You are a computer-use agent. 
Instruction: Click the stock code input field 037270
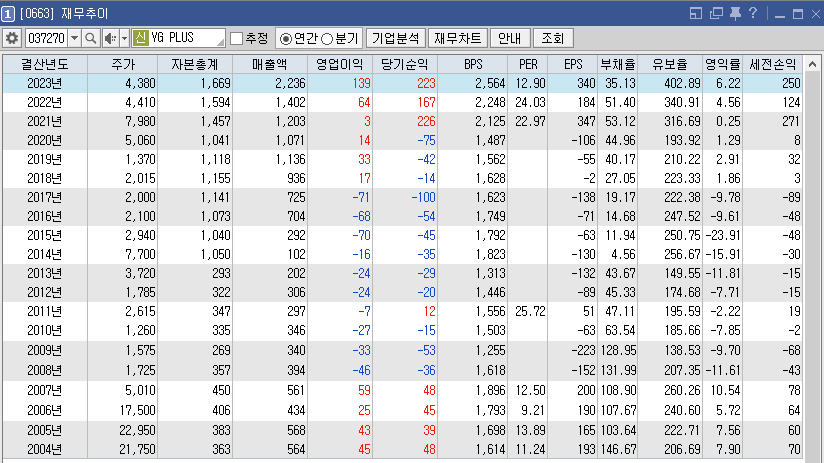46,38
